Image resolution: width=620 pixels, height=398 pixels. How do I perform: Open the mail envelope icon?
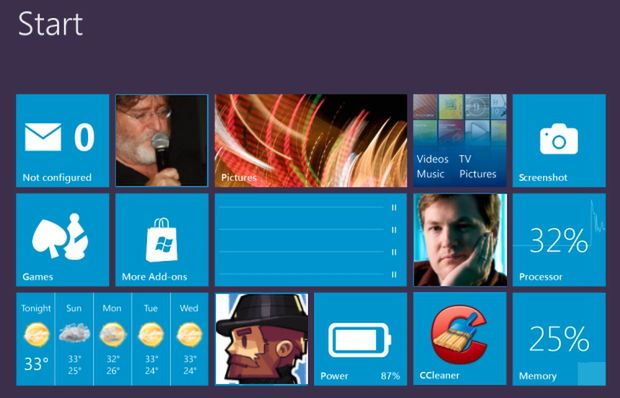(x=43, y=137)
